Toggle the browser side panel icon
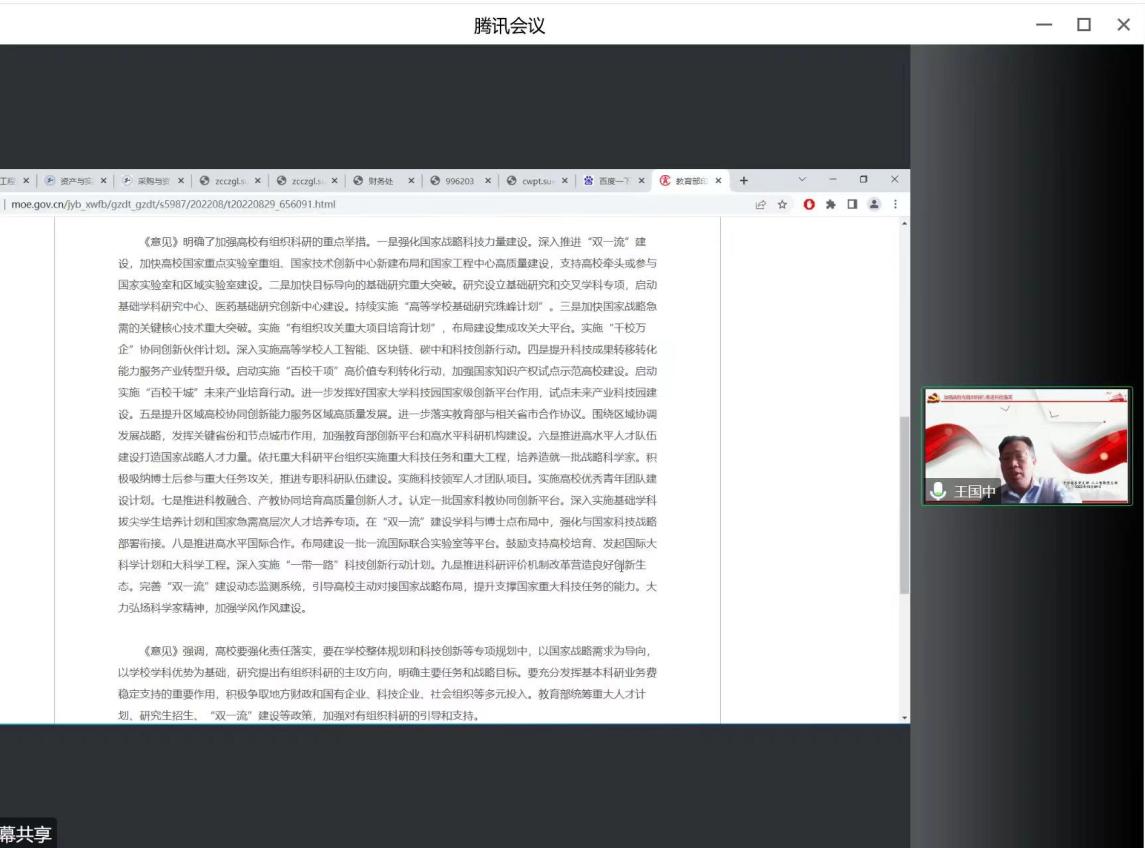This screenshot has width=1145, height=848. point(852,204)
